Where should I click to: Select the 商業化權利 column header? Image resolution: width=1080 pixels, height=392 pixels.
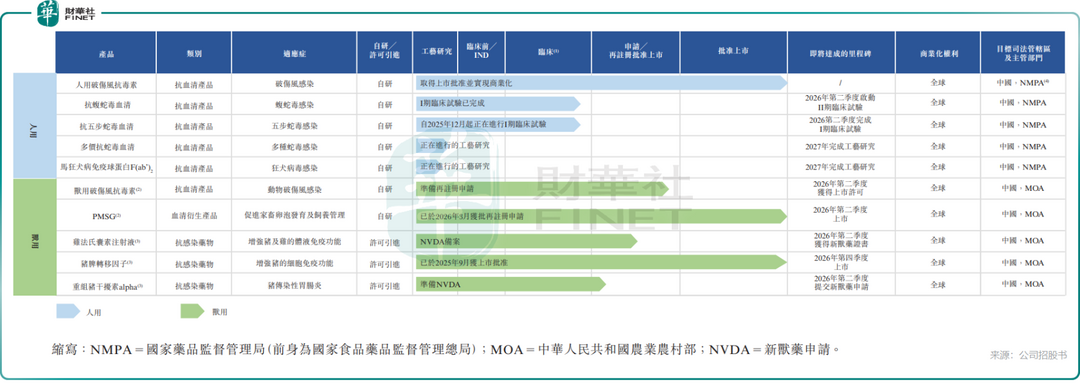[x=937, y=52]
